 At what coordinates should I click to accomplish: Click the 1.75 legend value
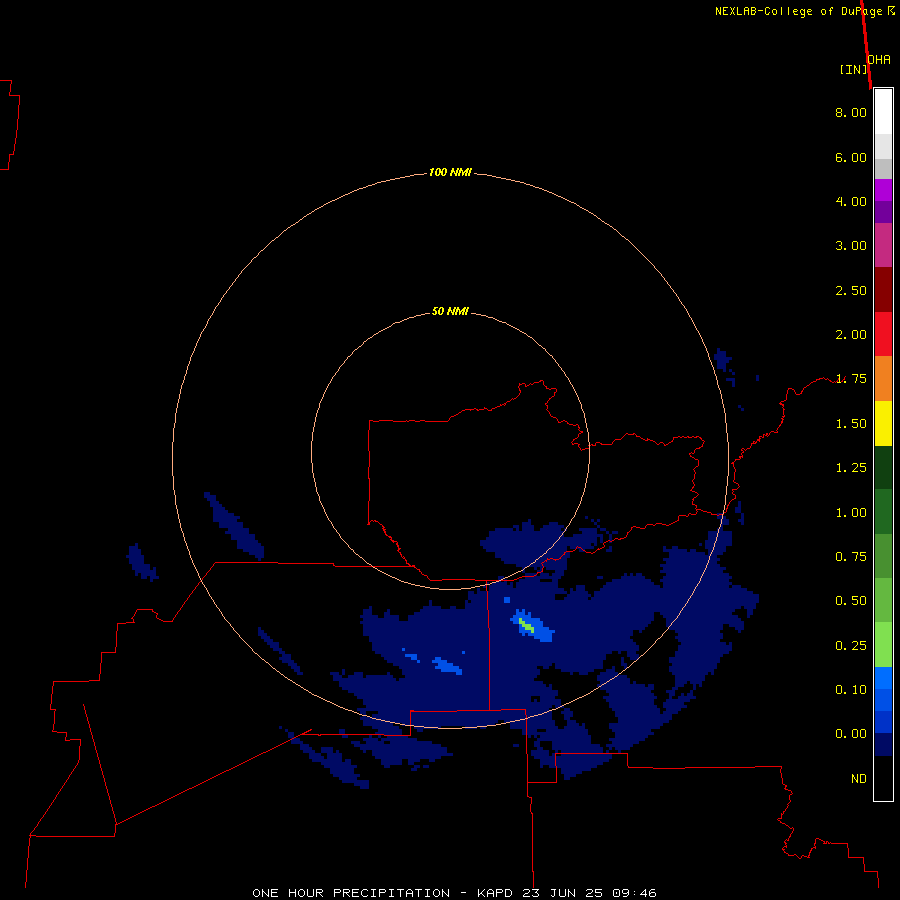851,379
